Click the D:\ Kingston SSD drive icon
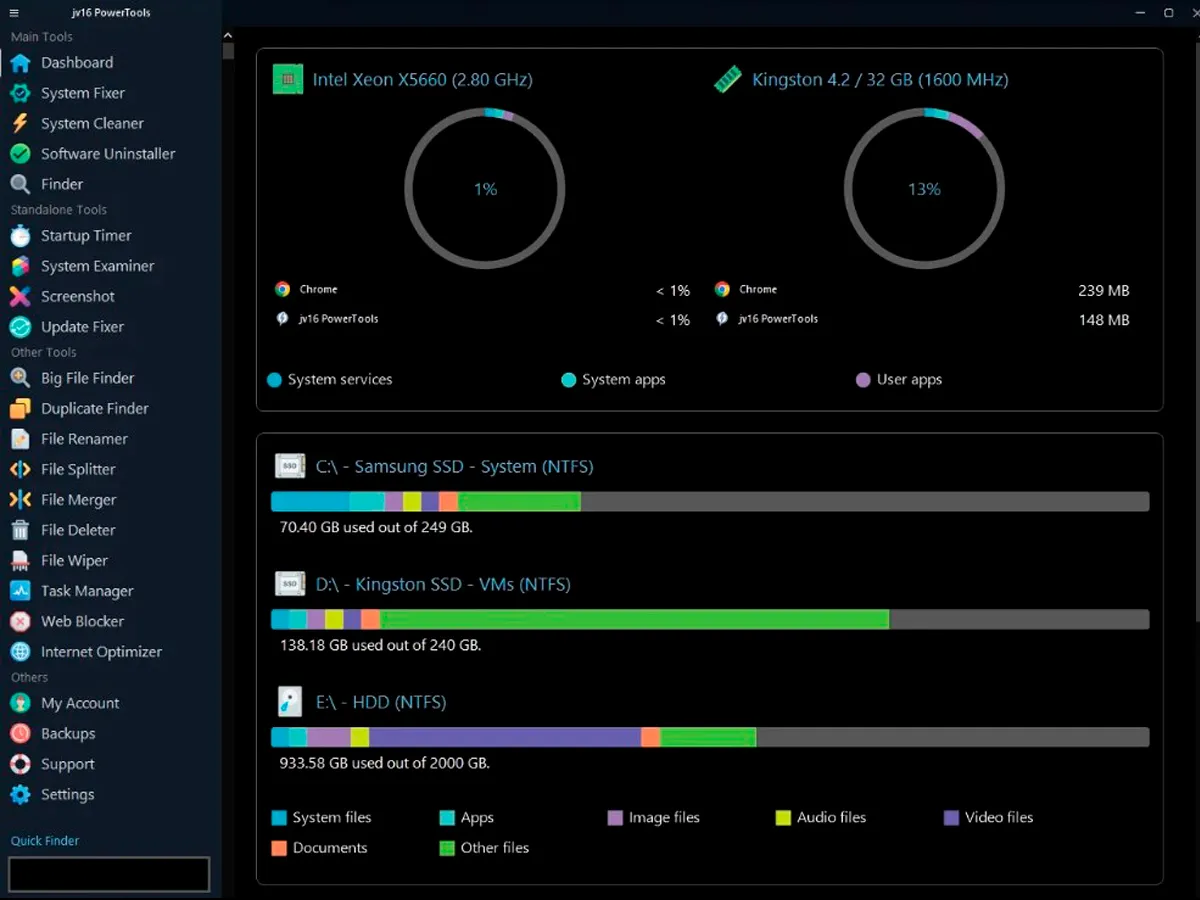 [290, 584]
